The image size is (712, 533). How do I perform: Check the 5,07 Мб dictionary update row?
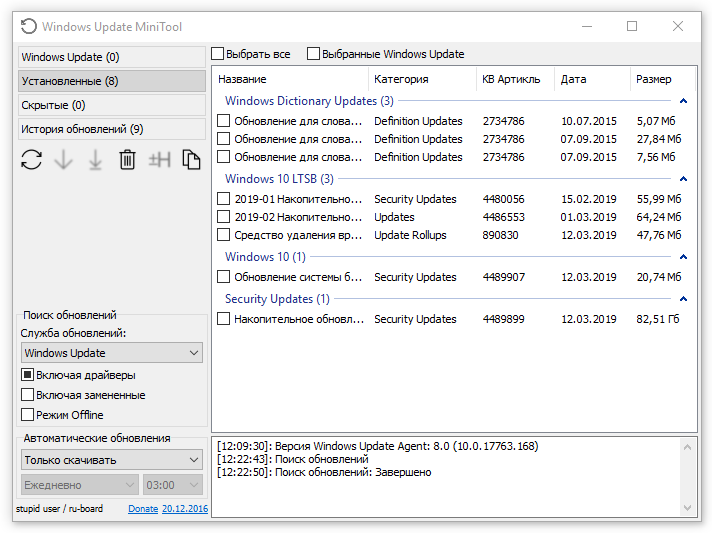coord(223,121)
